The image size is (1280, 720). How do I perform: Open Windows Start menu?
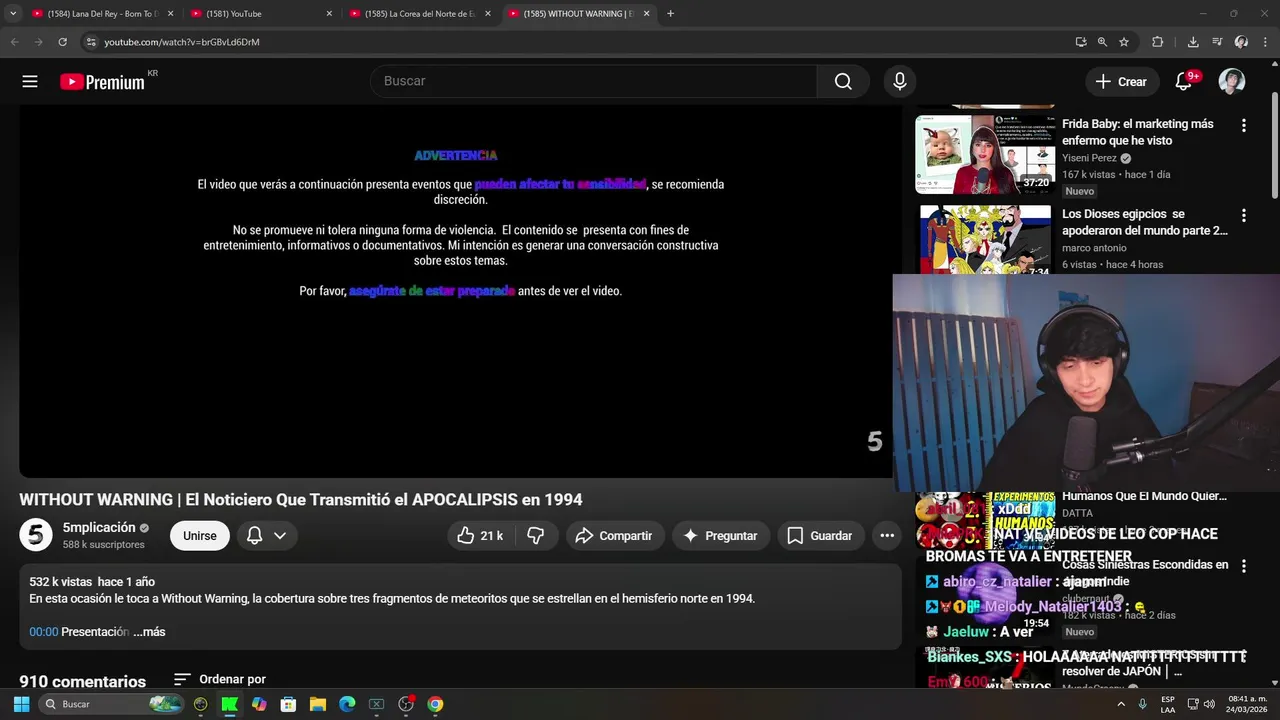coord(21,704)
